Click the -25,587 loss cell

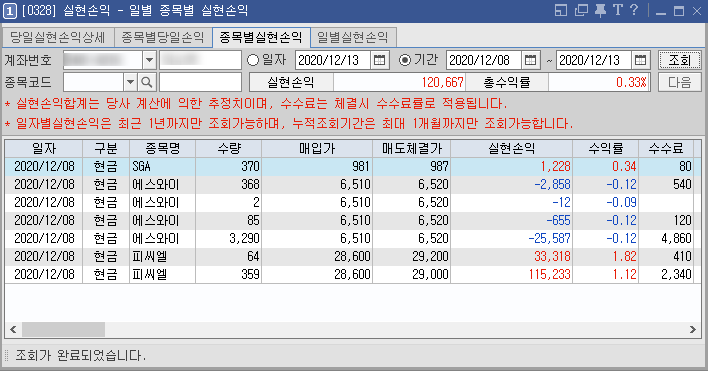click(x=512, y=238)
